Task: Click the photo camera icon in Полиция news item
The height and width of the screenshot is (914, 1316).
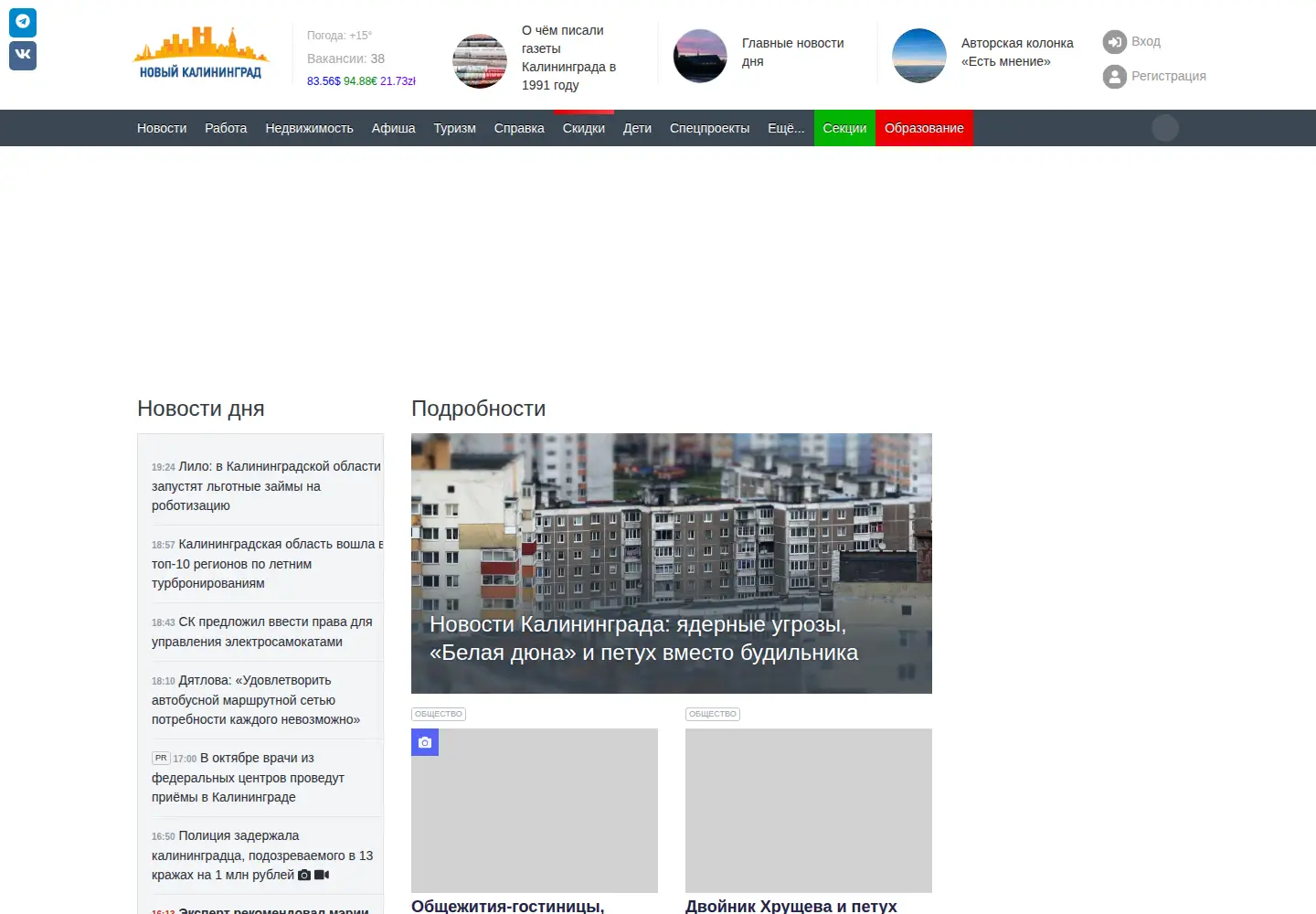Action: point(304,876)
